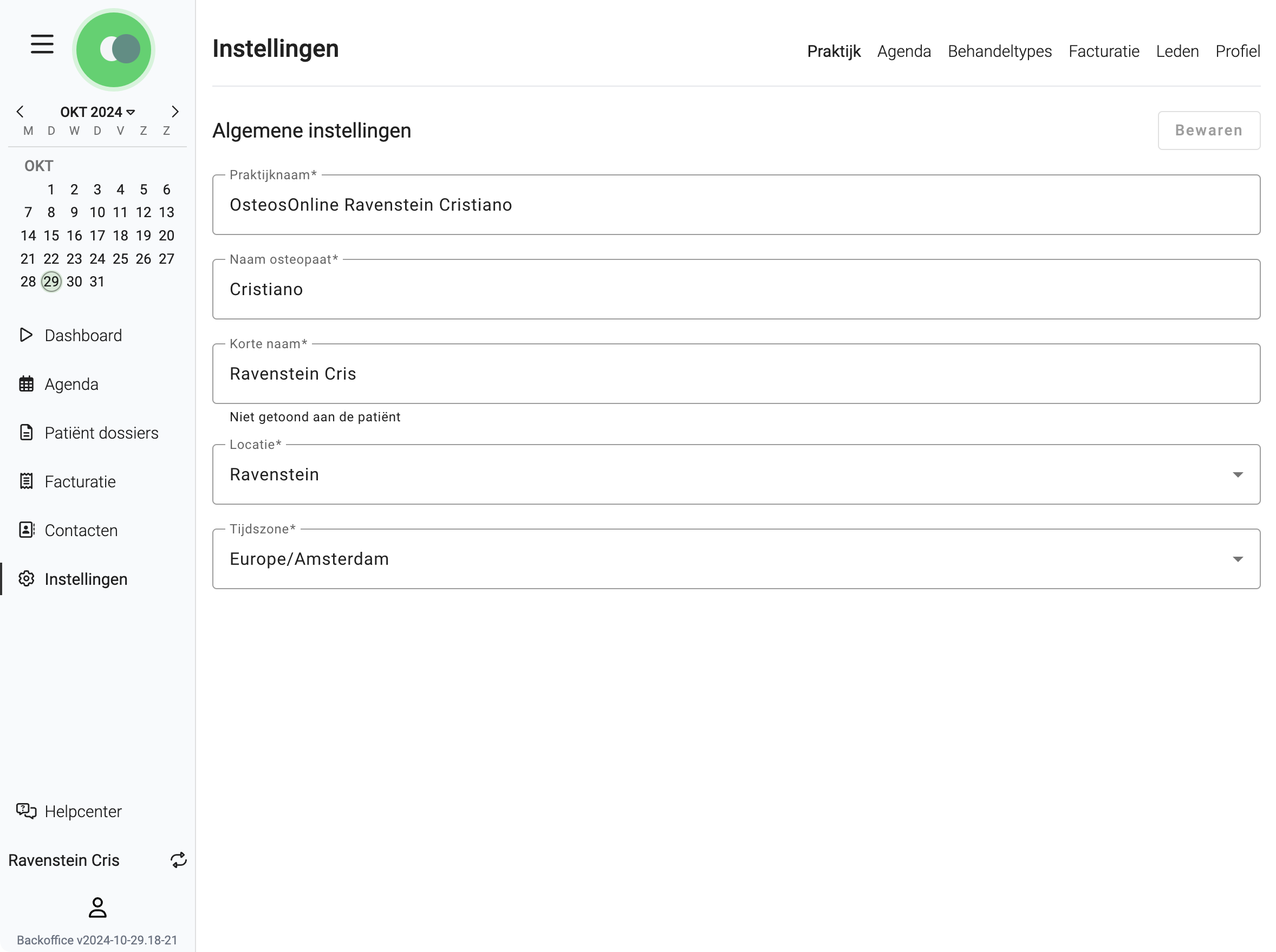
Task: Open the hamburger menu icon
Action: pyautogui.click(x=42, y=44)
